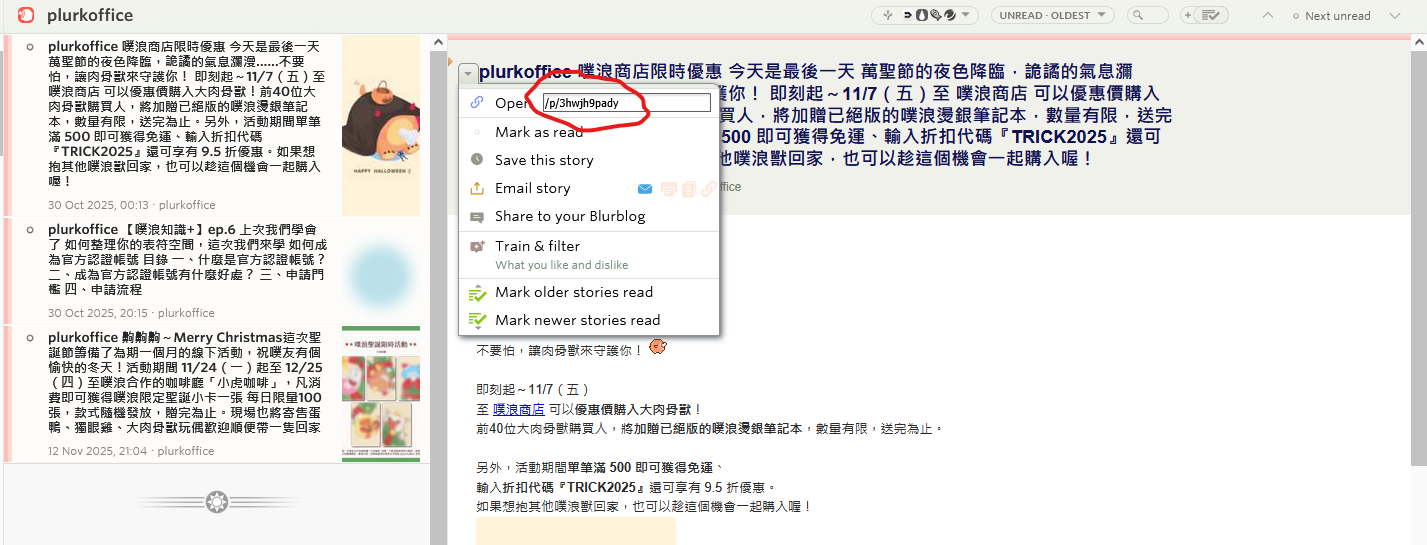Click the up chevron for previous story
This screenshot has height=545, width=1427.
(1268, 15)
